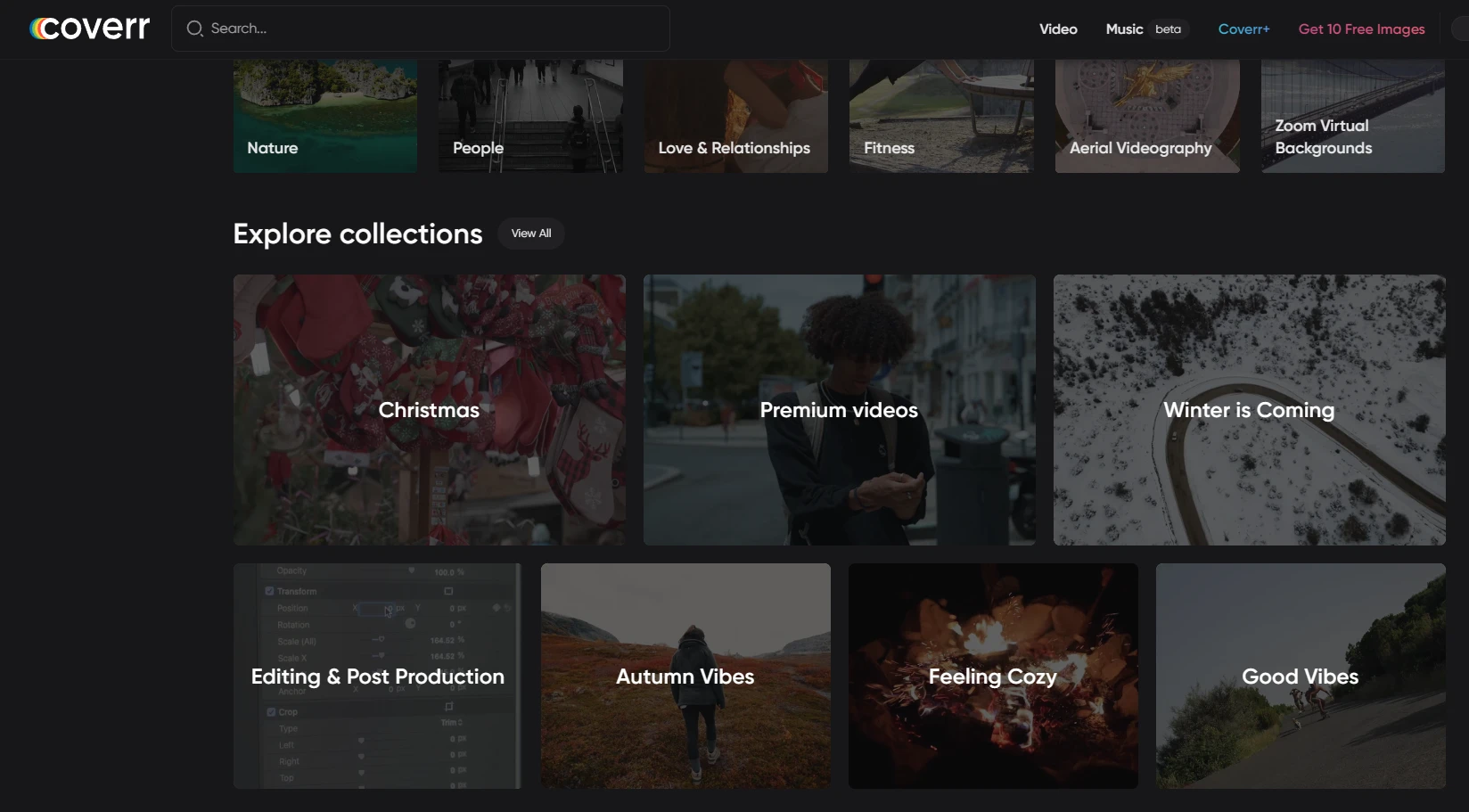This screenshot has height=812, width=1469.
Task: Open Zoom Virtual Backgrounds category
Action: tap(1352, 116)
